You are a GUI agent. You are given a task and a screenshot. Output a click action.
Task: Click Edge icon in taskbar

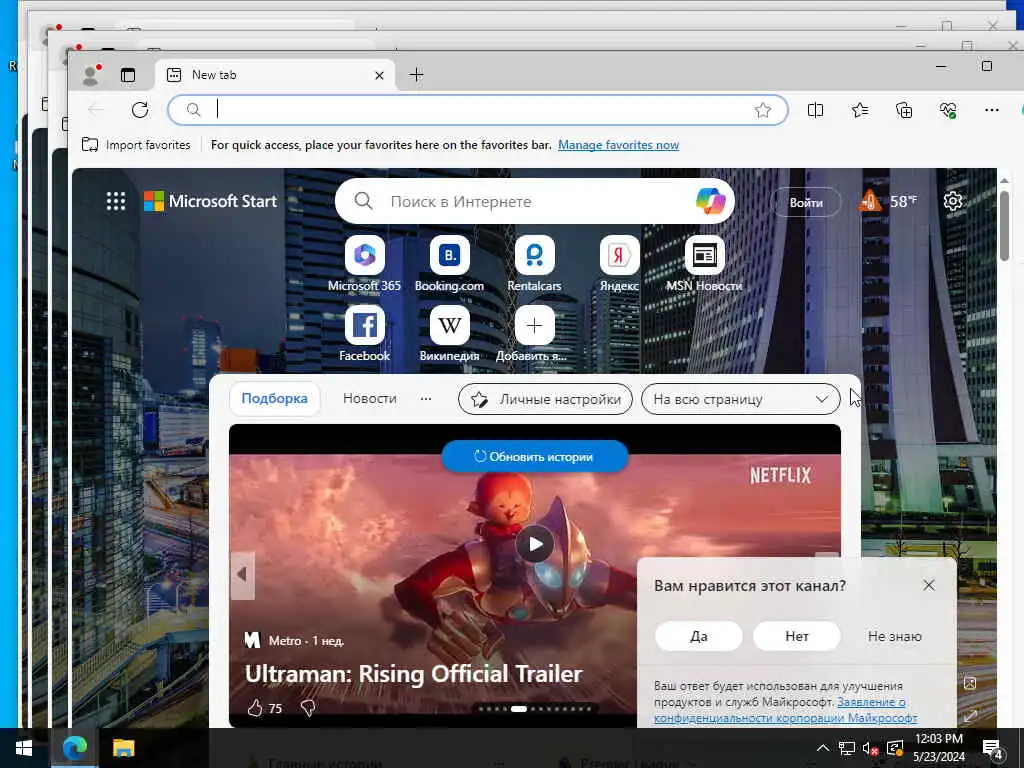74,748
